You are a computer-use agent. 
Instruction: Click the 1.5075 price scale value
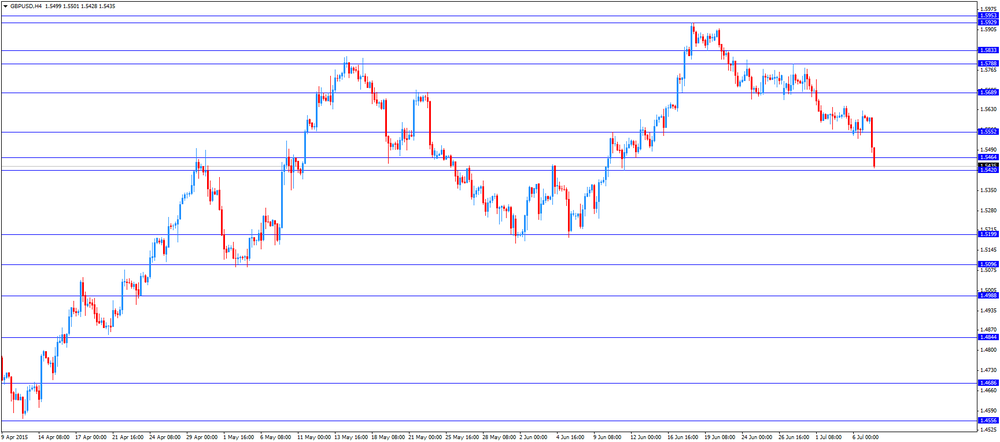click(989, 270)
